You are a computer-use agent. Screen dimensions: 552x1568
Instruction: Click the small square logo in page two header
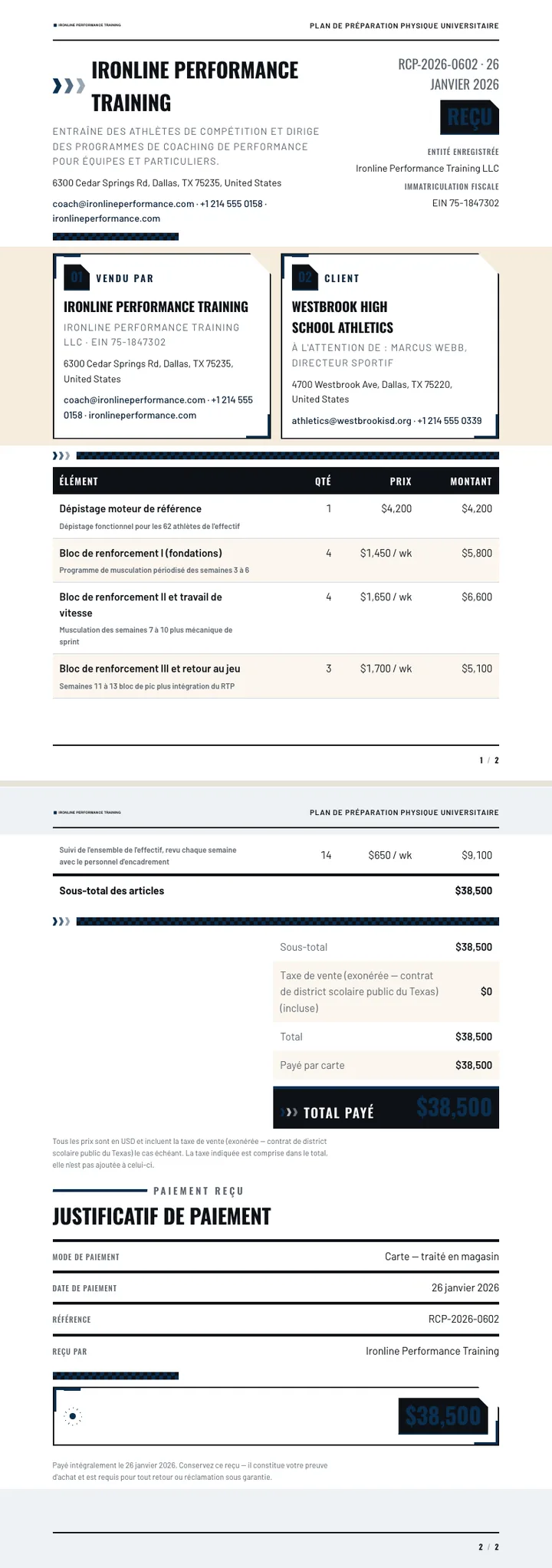click(55, 813)
